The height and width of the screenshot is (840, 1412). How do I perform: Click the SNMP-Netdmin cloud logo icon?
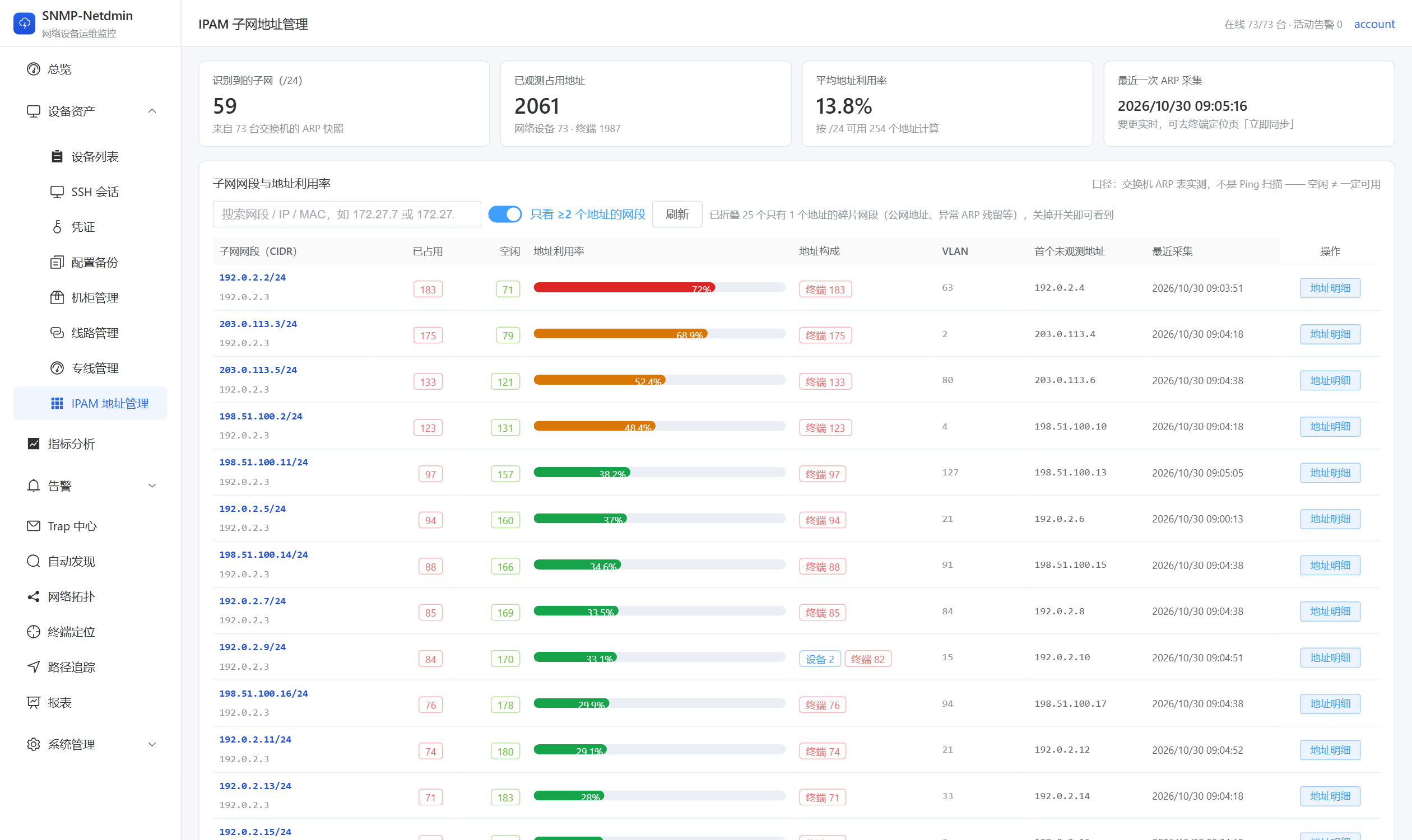[24, 23]
